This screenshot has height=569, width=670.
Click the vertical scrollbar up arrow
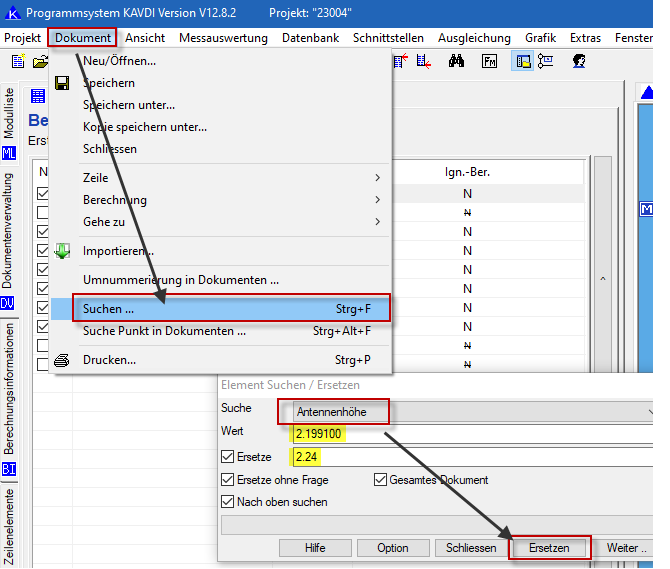pos(602,279)
